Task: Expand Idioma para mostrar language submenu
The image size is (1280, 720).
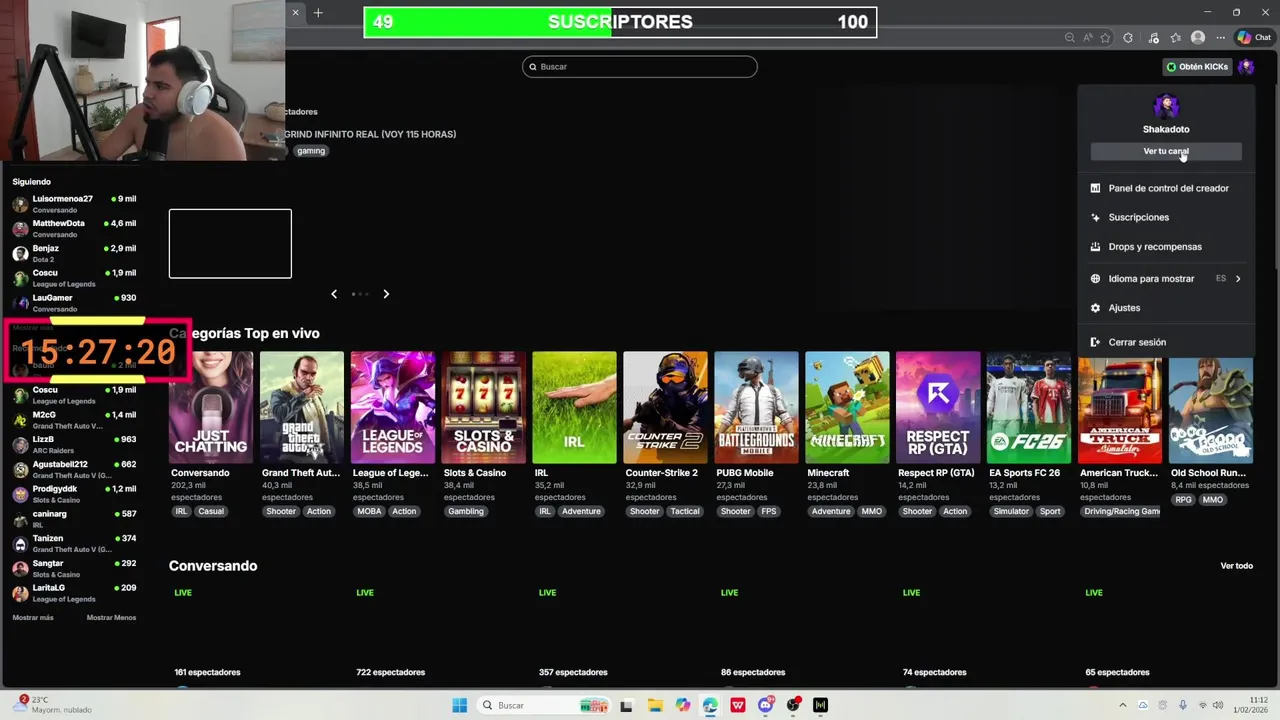Action: 1166,279
